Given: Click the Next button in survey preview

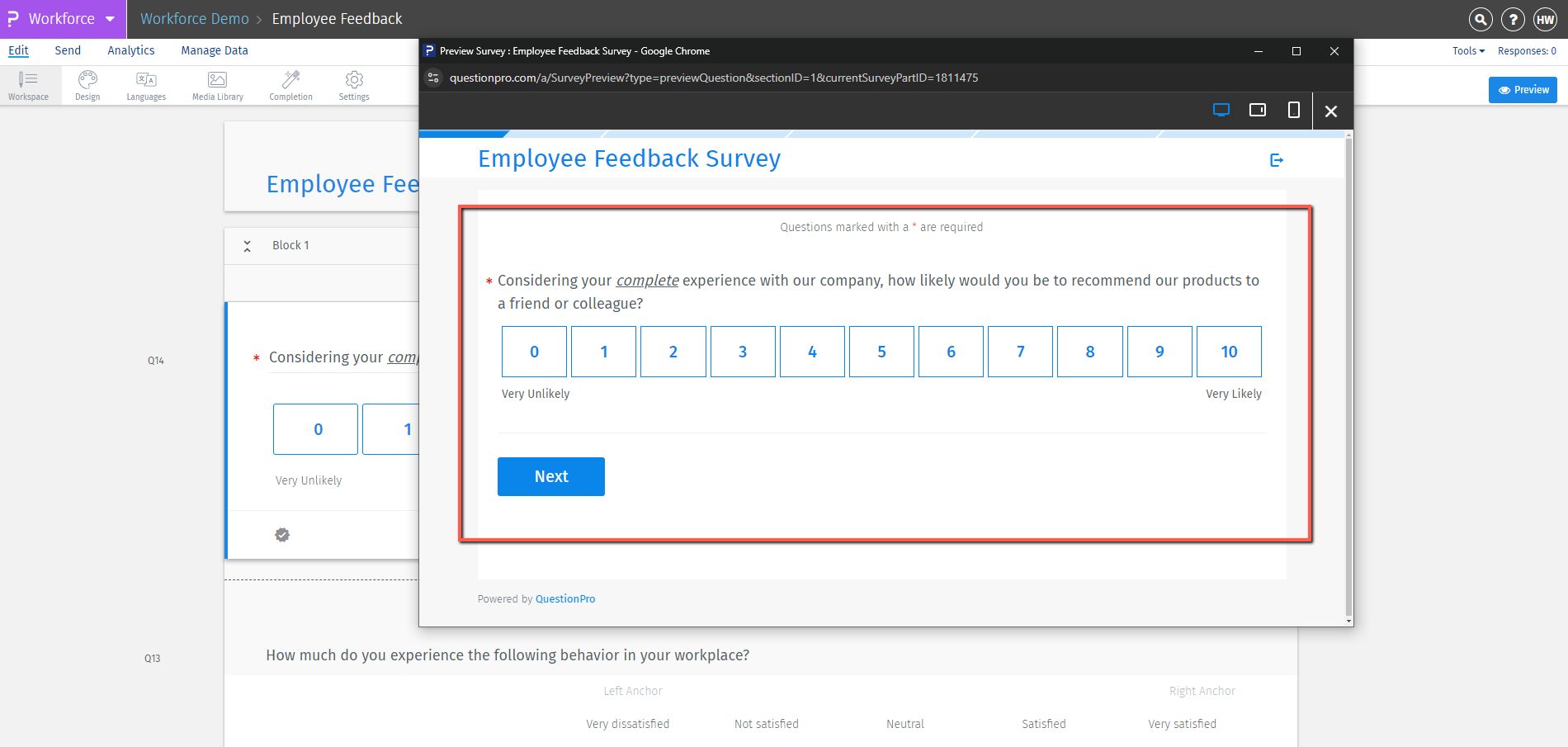Looking at the screenshot, I should (x=550, y=476).
